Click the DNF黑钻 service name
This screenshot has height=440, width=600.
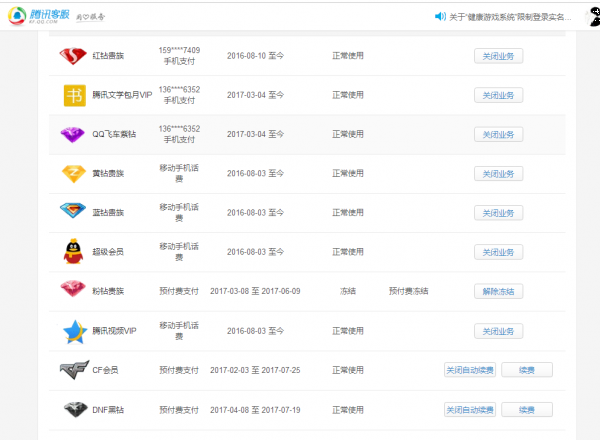pos(108,410)
